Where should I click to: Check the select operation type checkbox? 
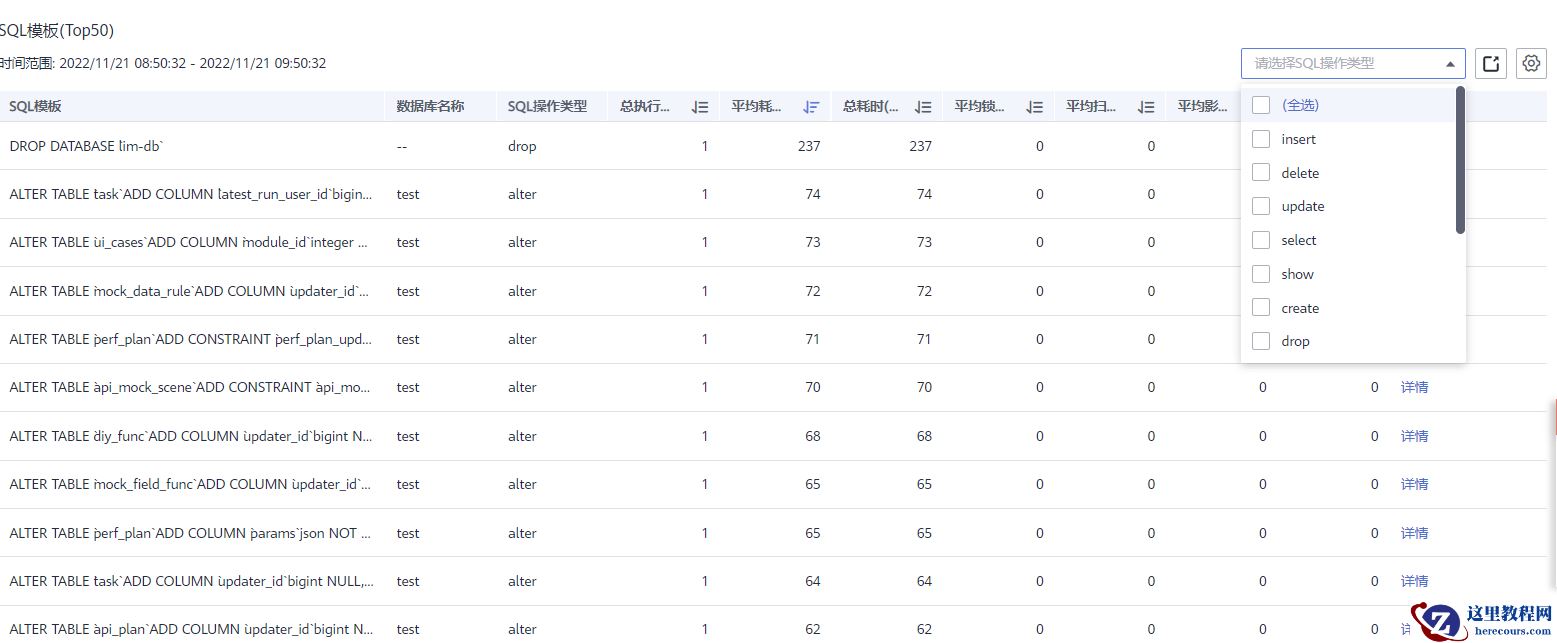pyautogui.click(x=1261, y=240)
